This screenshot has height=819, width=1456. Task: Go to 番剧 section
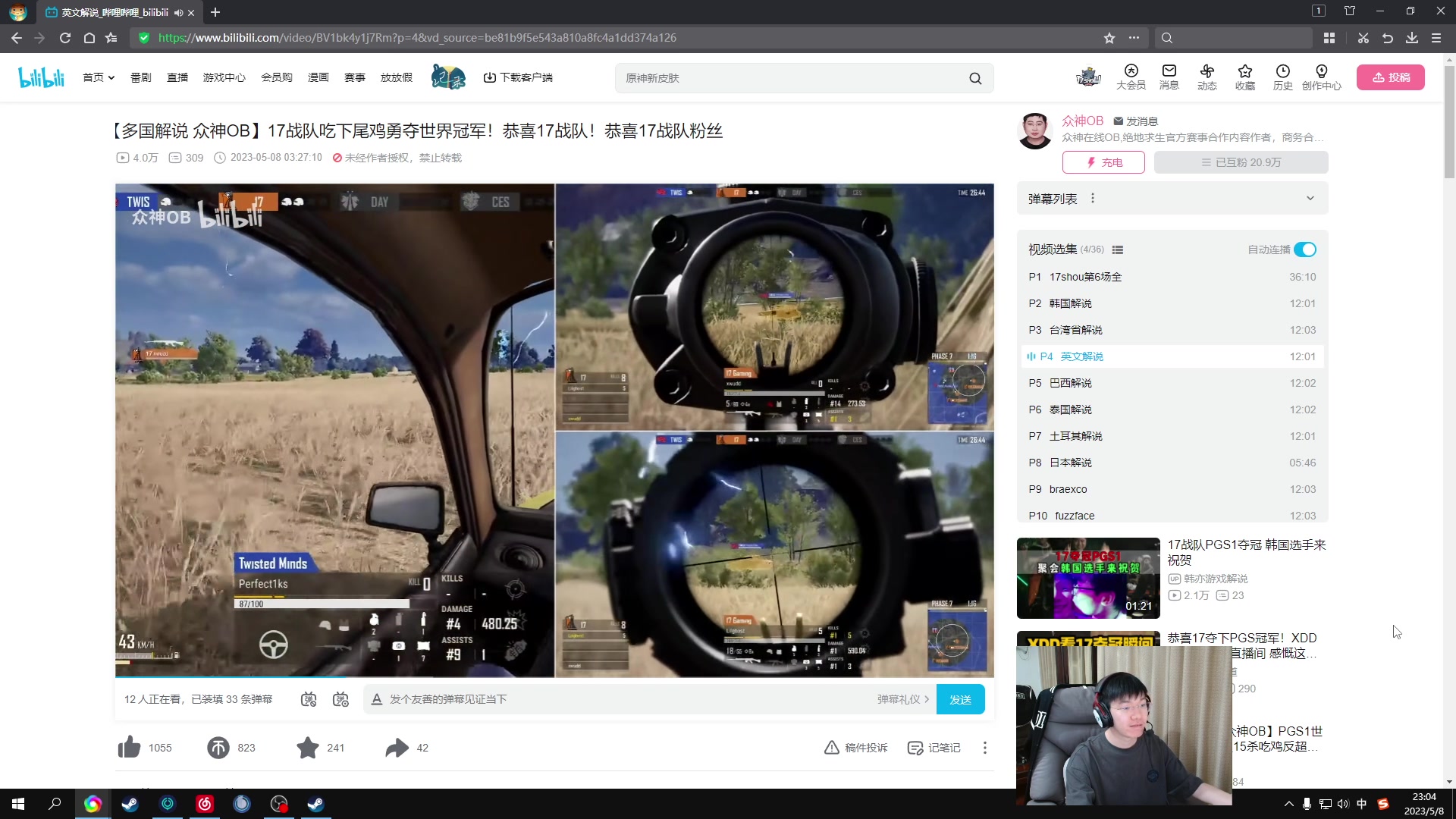point(141,77)
